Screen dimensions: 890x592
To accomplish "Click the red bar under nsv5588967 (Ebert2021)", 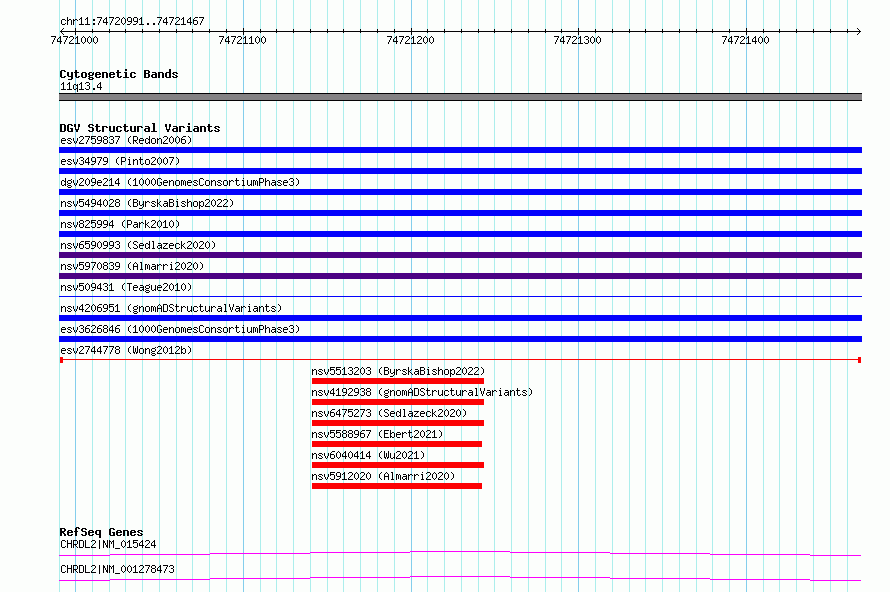I will point(396,444).
